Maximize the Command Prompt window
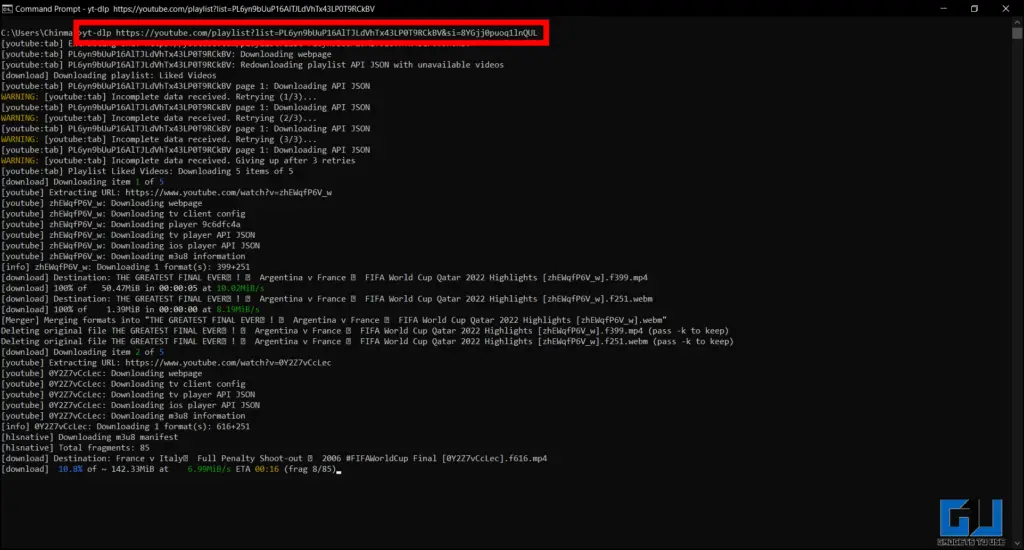This screenshot has width=1024, height=550. [x=974, y=8]
